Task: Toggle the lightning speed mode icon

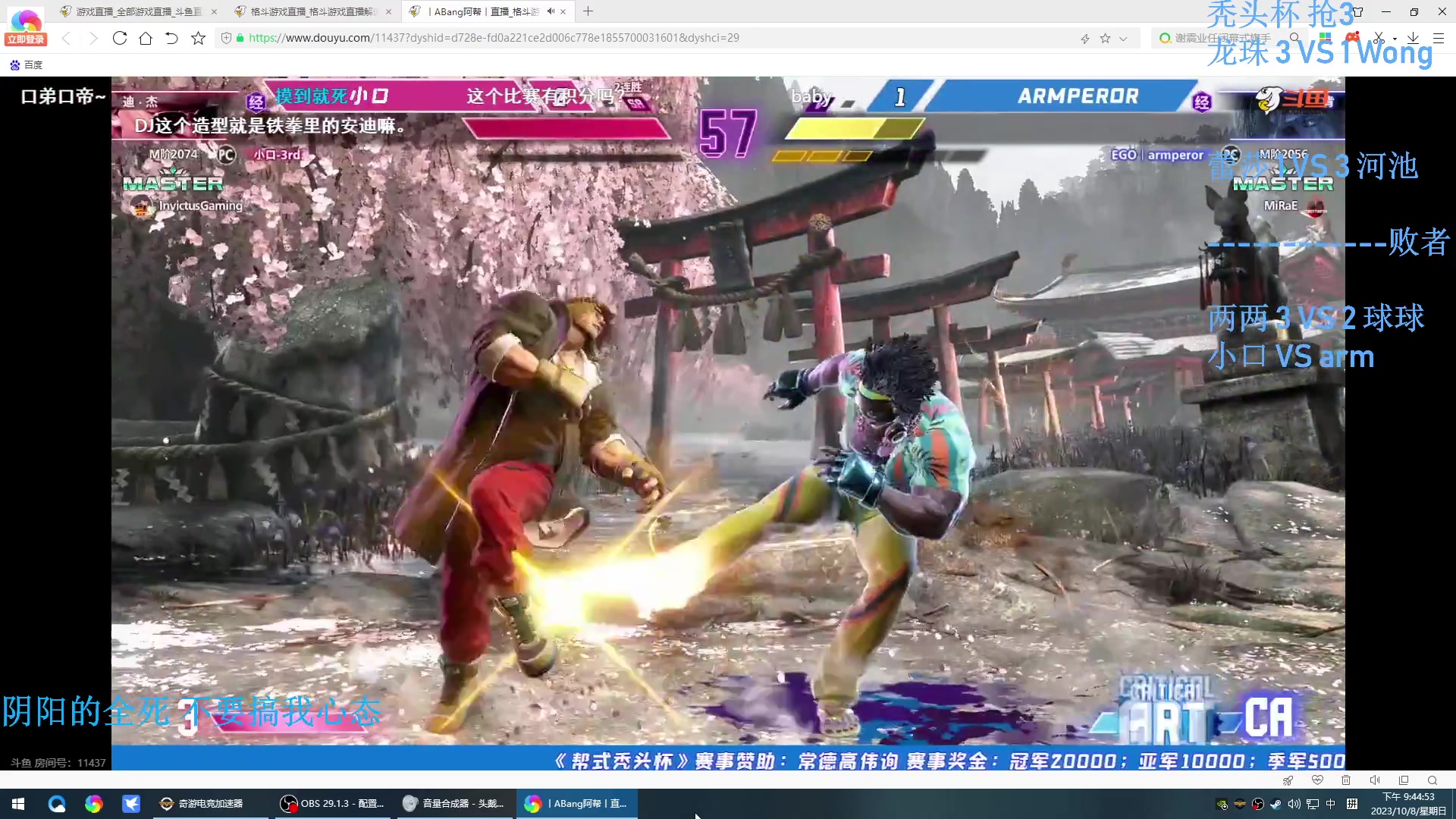Action: [x=1085, y=39]
